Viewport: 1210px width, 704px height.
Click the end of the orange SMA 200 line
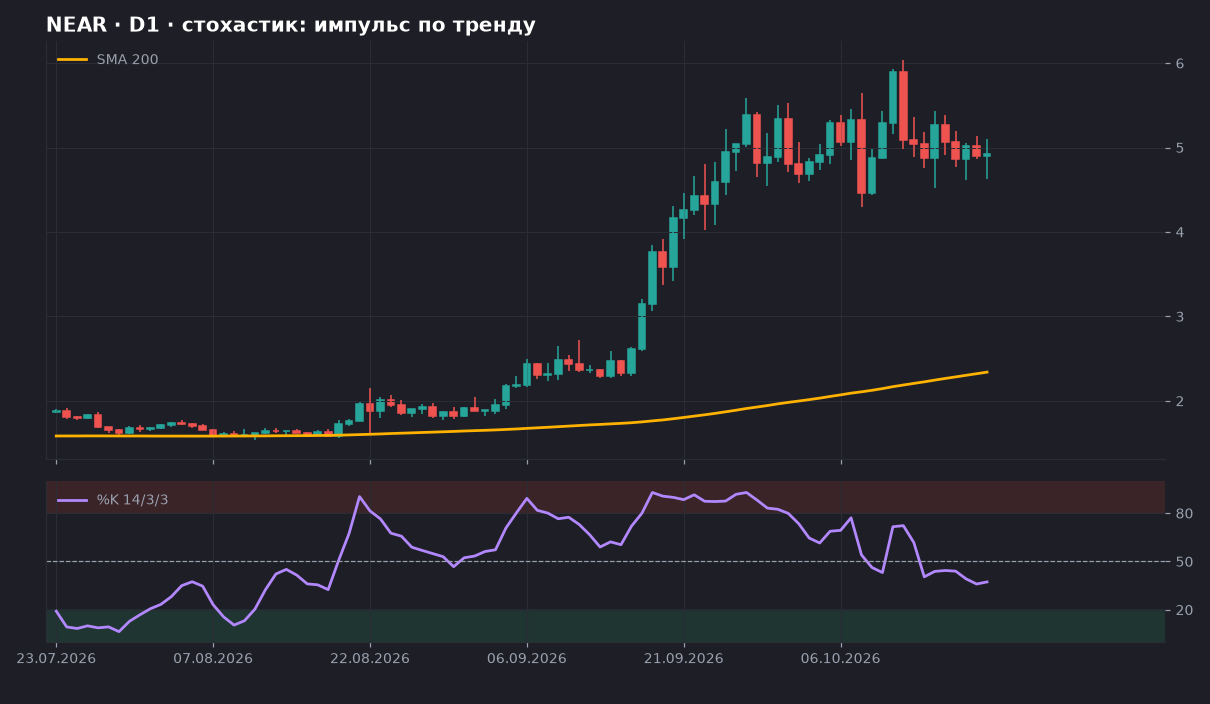[x=987, y=372]
